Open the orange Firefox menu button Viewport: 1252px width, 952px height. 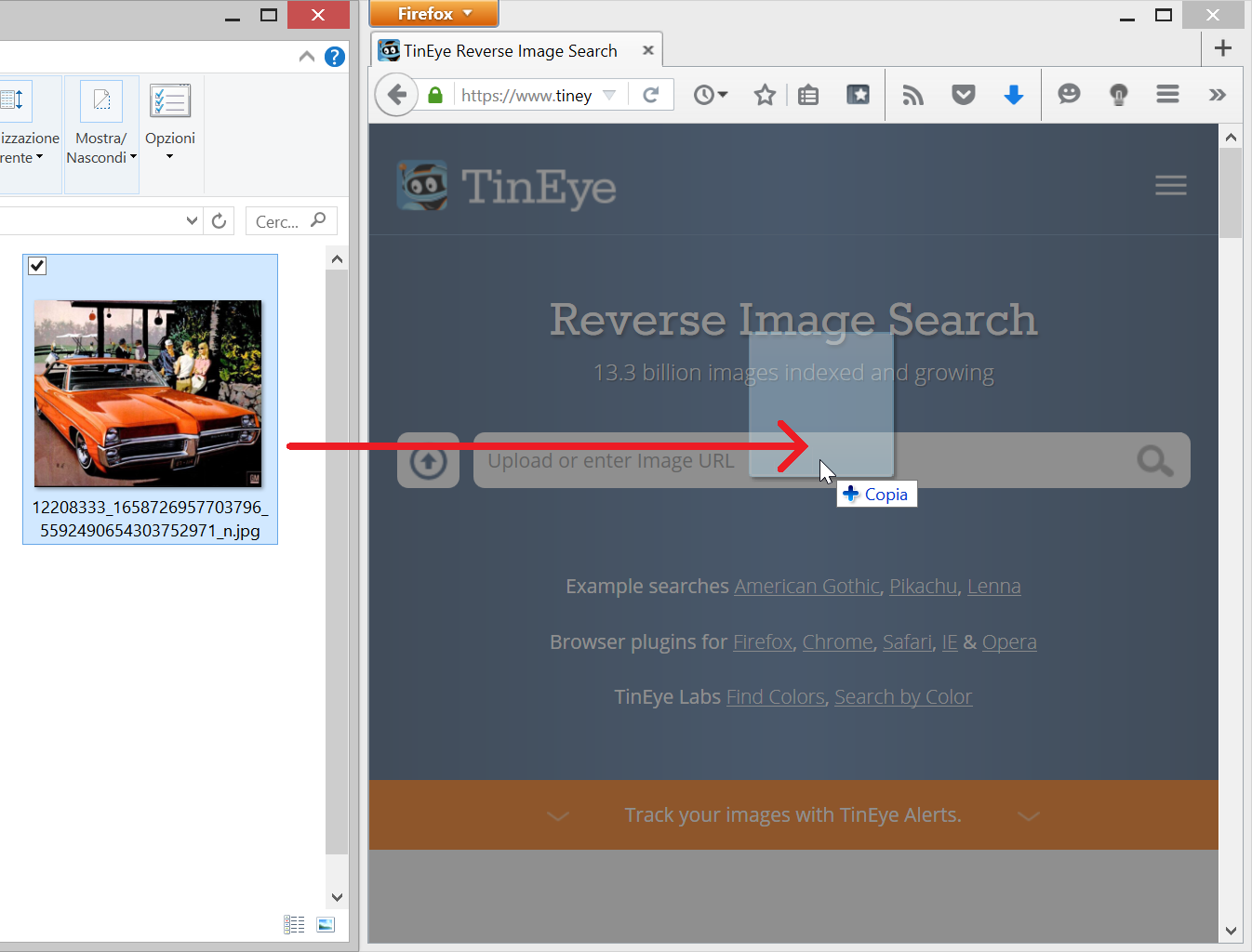pos(434,14)
